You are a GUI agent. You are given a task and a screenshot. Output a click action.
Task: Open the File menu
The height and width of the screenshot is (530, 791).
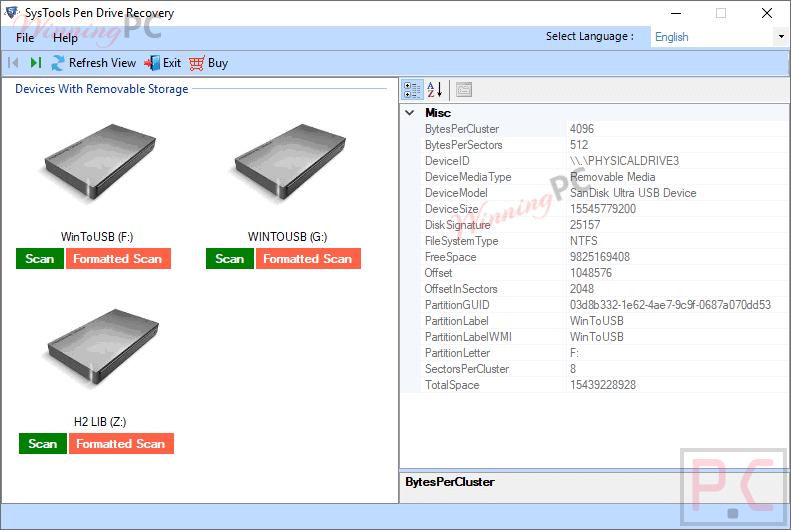pos(25,38)
